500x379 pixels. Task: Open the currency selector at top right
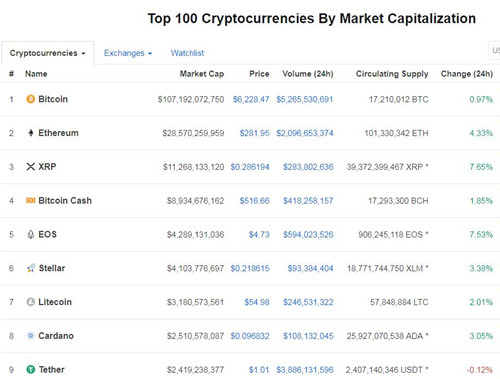click(494, 51)
